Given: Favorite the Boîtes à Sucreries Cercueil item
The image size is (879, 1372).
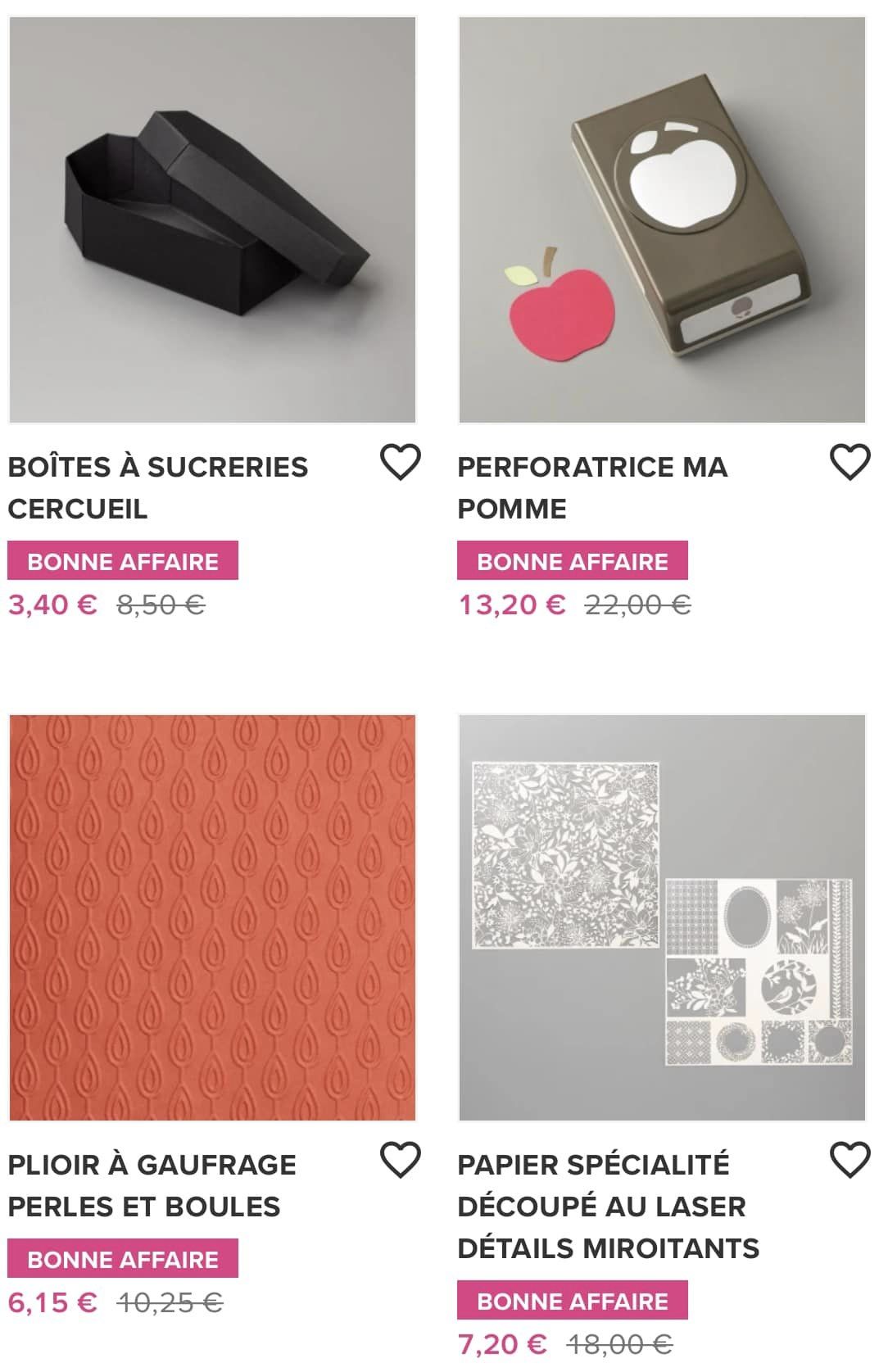Looking at the screenshot, I should (401, 462).
